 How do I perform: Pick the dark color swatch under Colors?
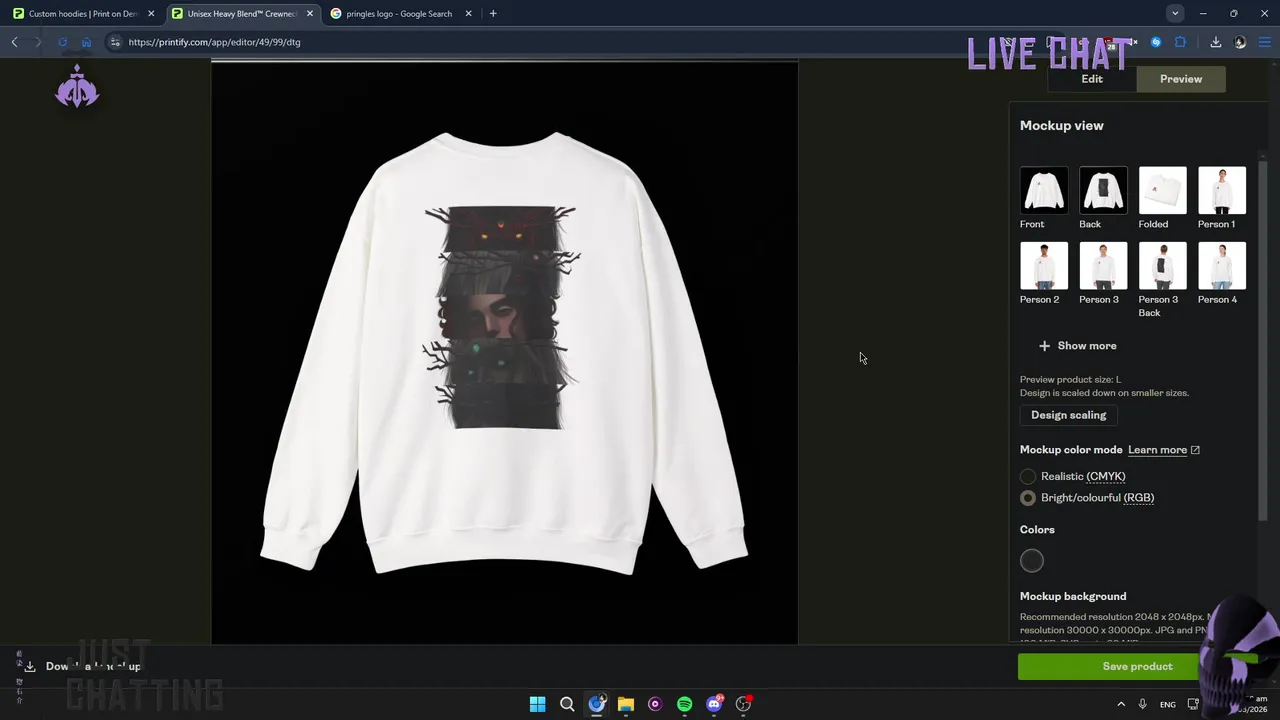point(1032,561)
